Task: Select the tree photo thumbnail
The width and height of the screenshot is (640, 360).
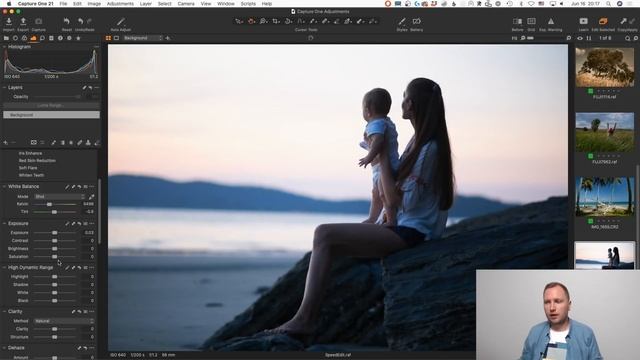Action: (604, 67)
